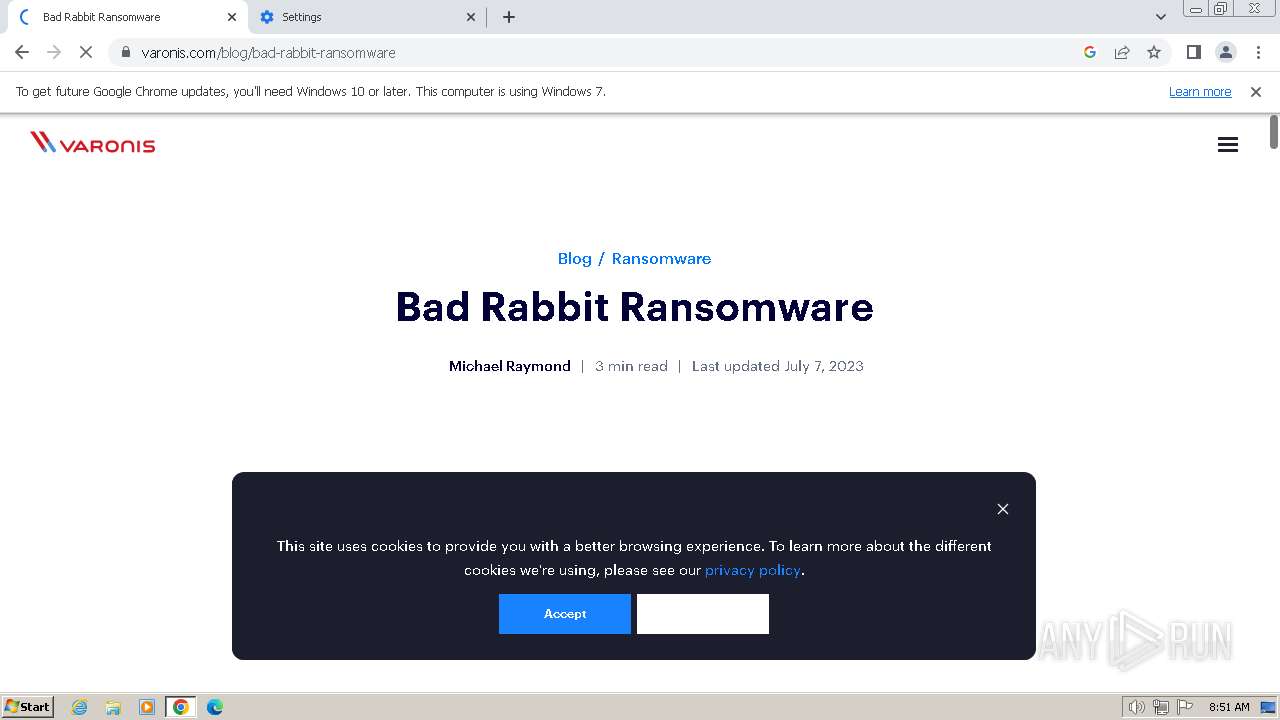Close the Settings tab
Image resolution: width=1280 pixels, height=720 pixels.
click(x=472, y=17)
